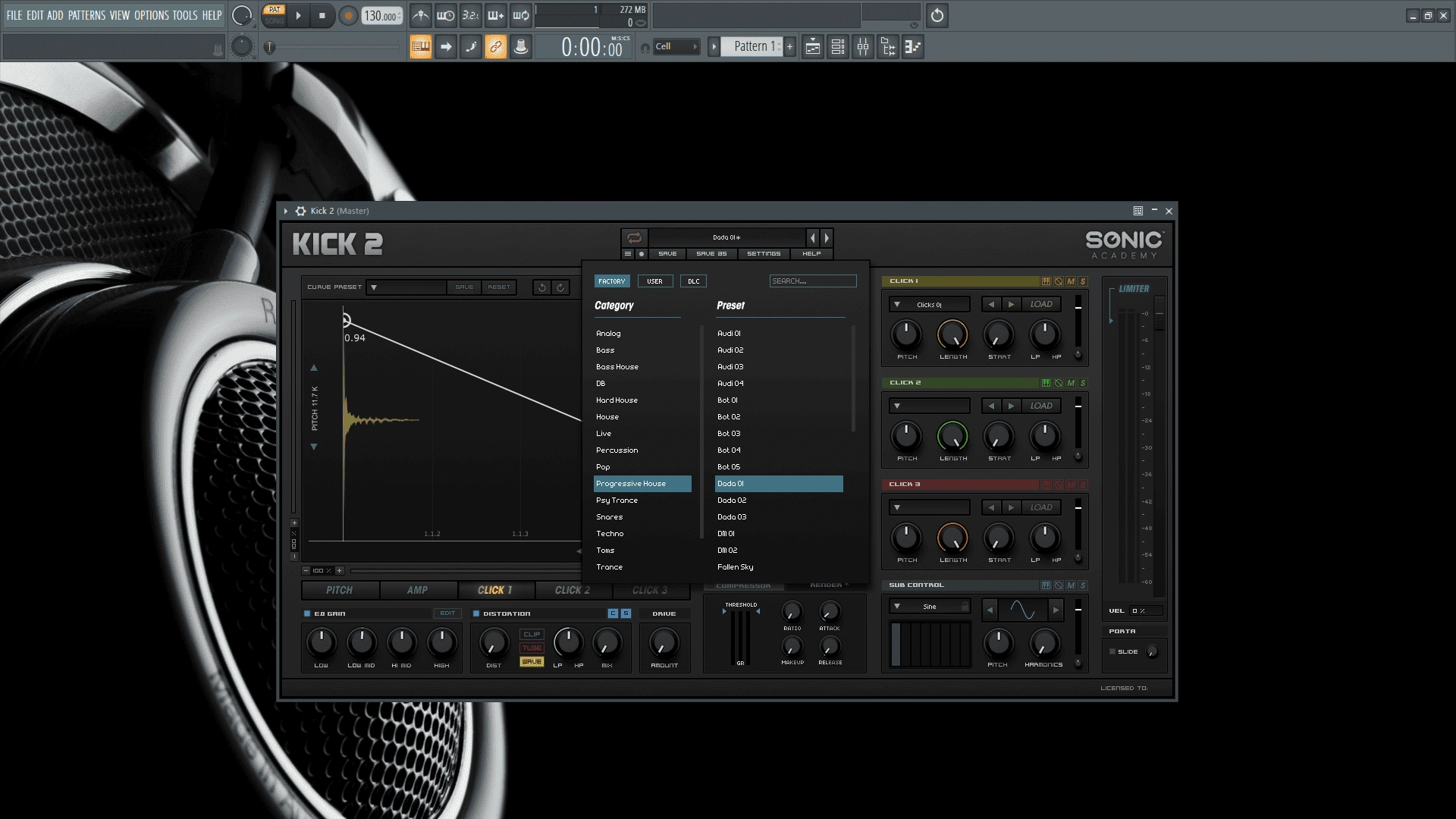Toggle Click 2 keytrack piano icon
Image resolution: width=1456 pixels, height=819 pixels.
pyautogui.click(x=1046, y=383)
